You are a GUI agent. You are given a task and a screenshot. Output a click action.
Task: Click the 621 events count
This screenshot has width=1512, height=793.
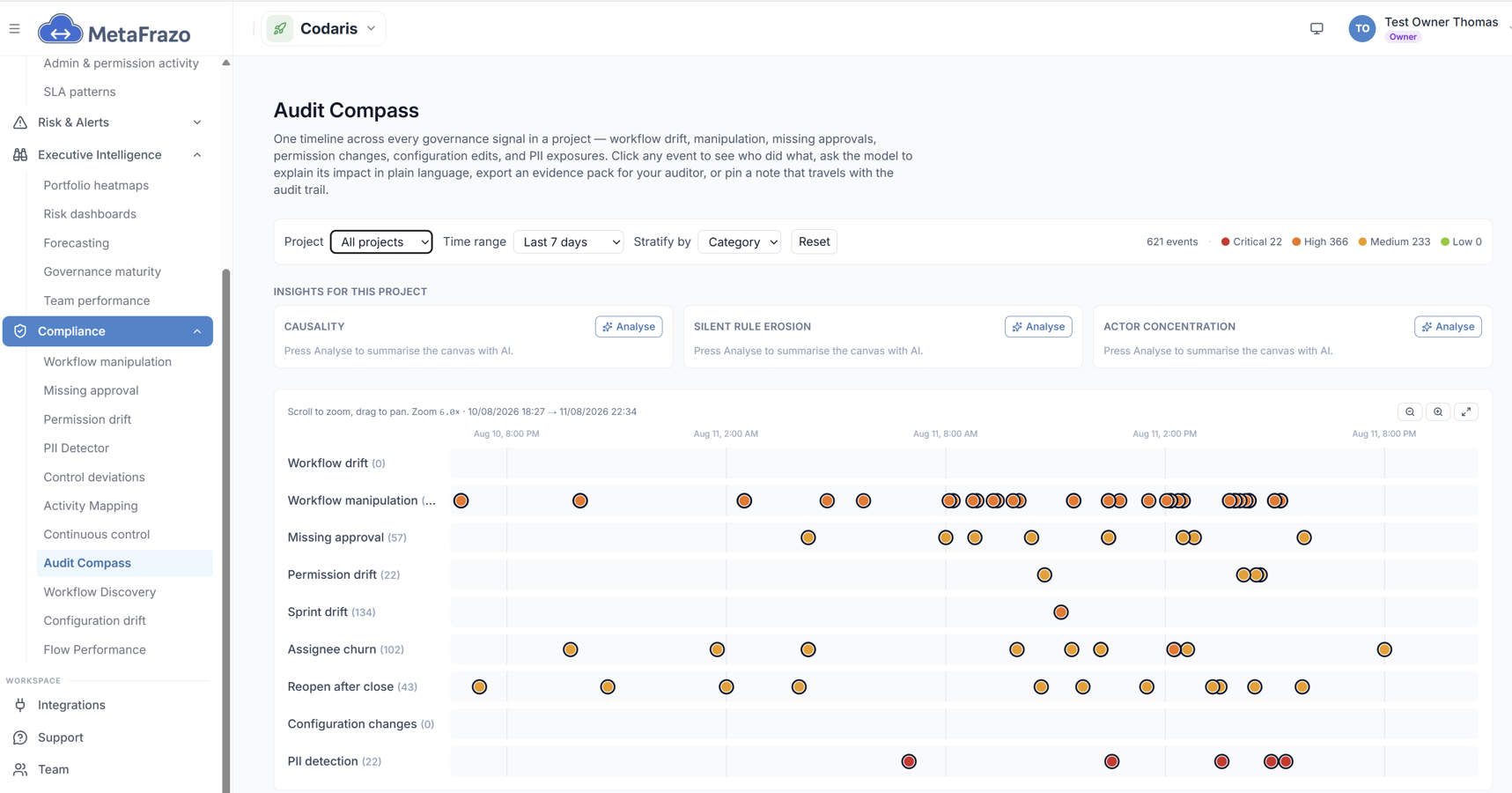click(x=1171, y=241)
